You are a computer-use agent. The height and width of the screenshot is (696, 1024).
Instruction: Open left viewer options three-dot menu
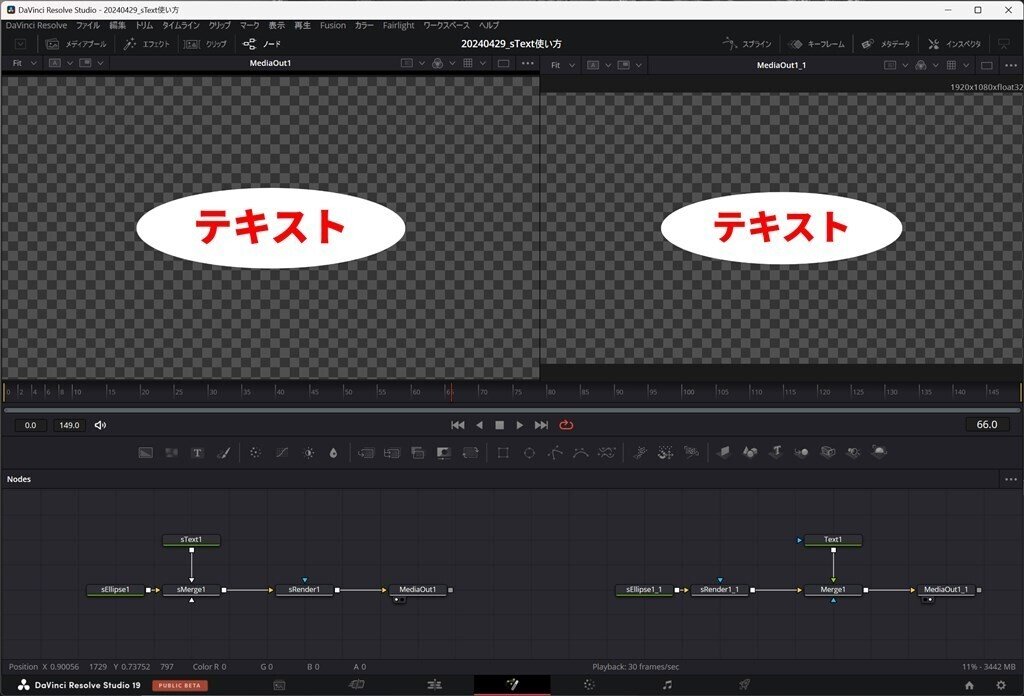tap(528, 63)
